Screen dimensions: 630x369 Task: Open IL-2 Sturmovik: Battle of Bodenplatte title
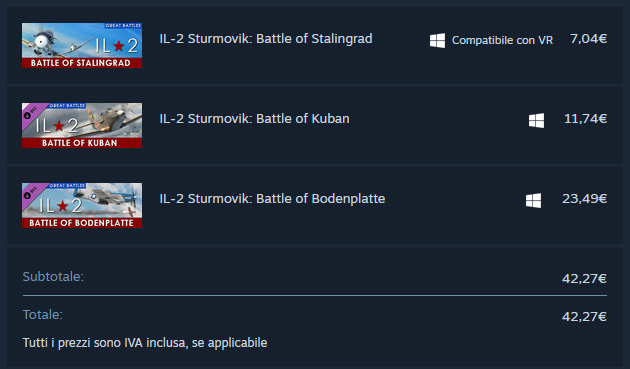coord(272,199)
